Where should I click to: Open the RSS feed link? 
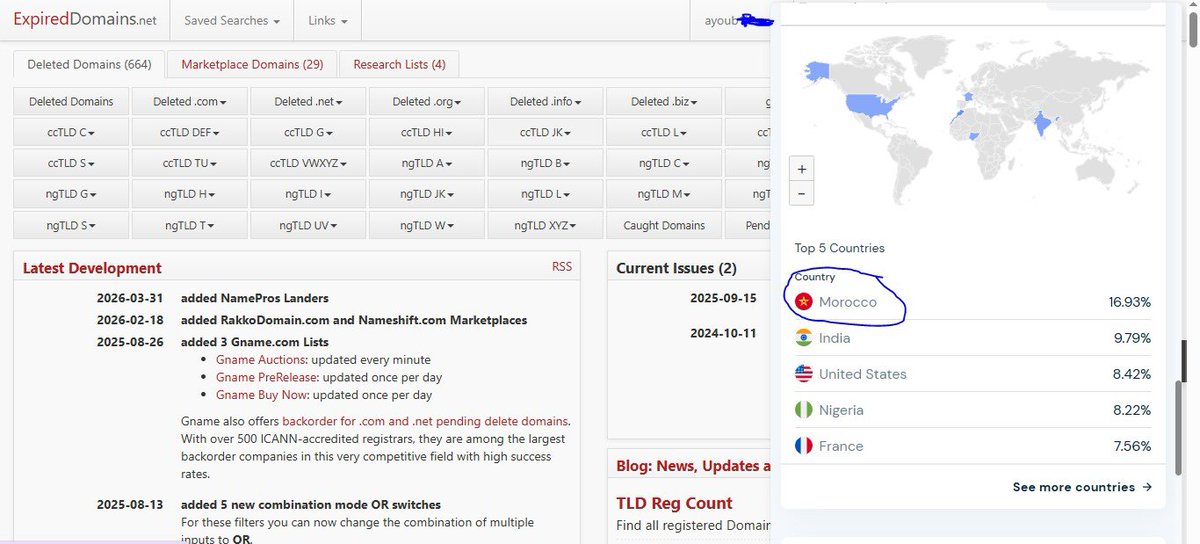[562, 267]
